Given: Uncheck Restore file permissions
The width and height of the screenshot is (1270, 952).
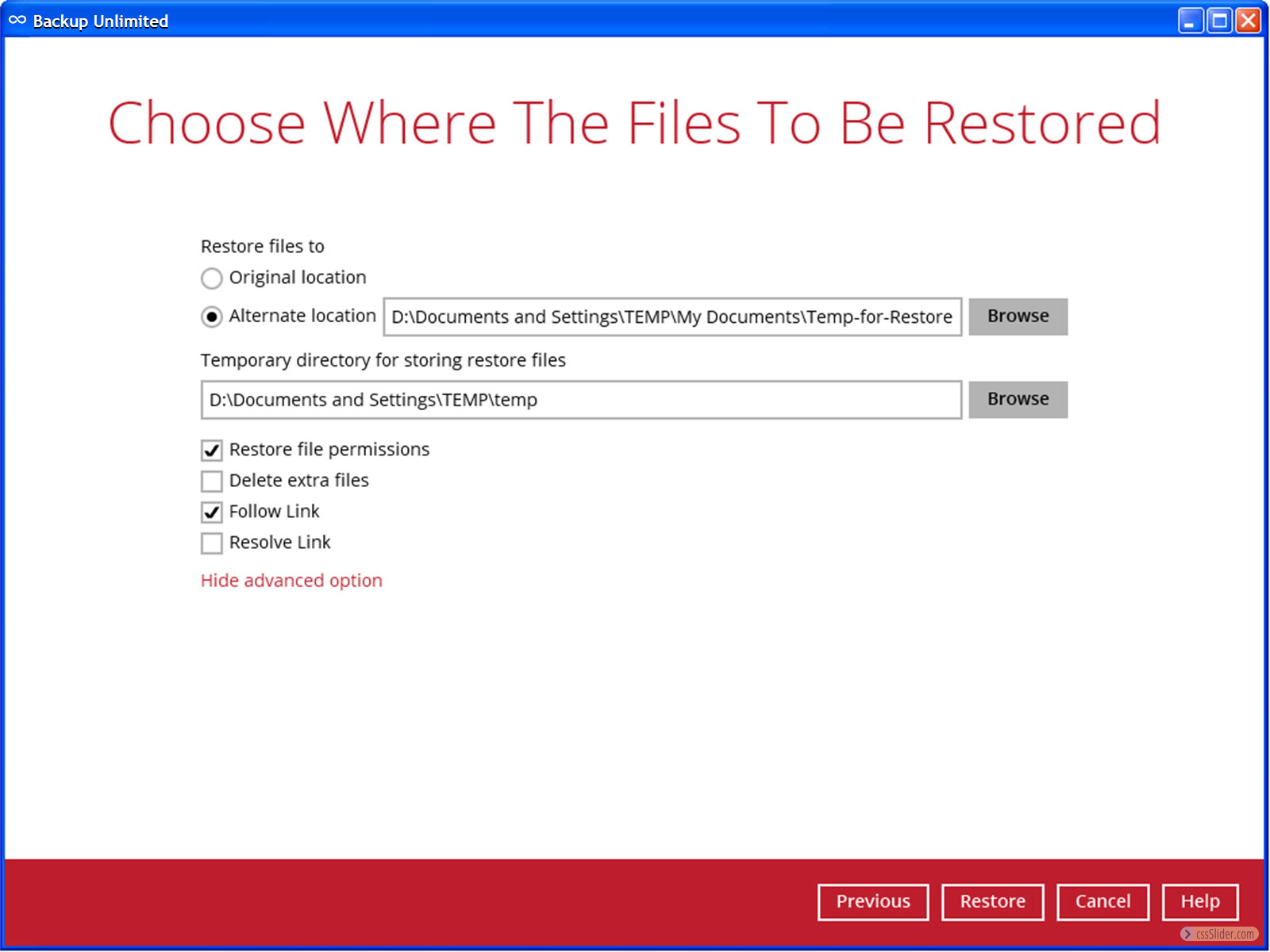Looking at the screenshot, I should 212,451.
